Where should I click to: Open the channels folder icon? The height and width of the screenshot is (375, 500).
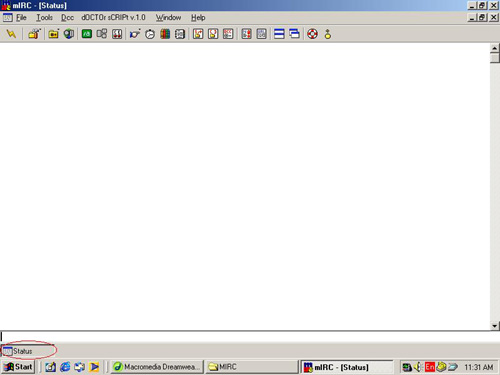pyautogui.click(x=53, y=34)
